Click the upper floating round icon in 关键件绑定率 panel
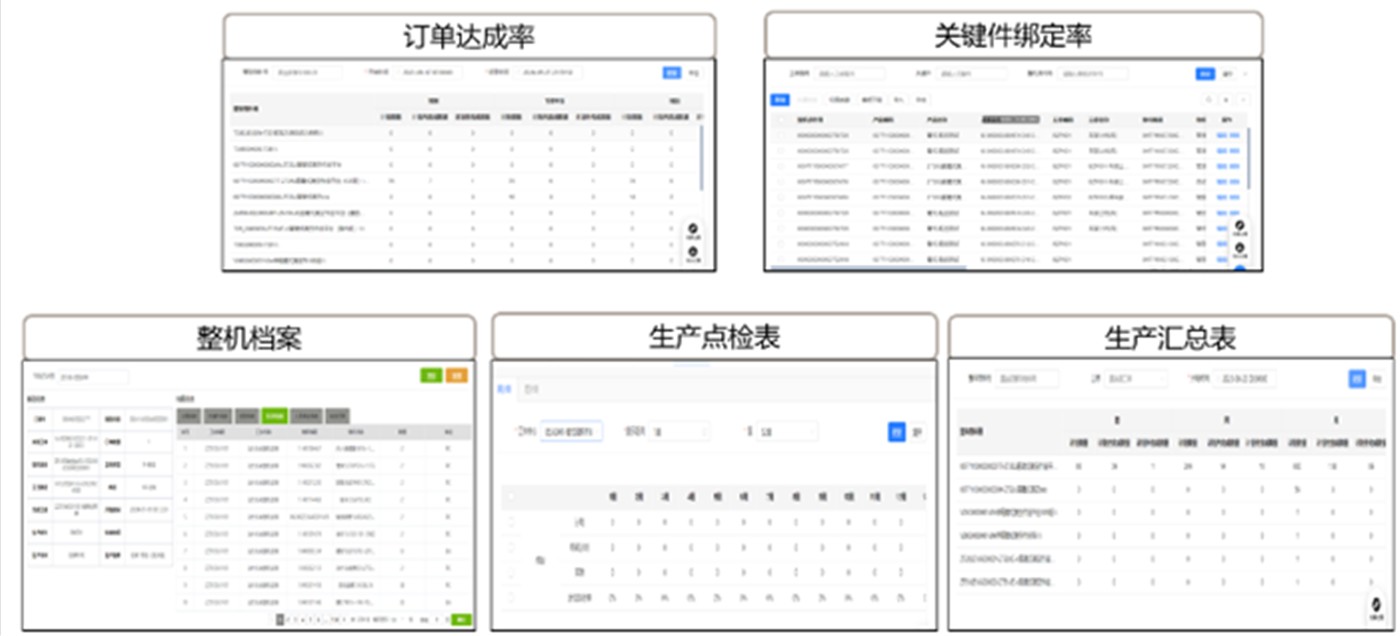This screenshot has width=1400, height=636. point(1239,225)
